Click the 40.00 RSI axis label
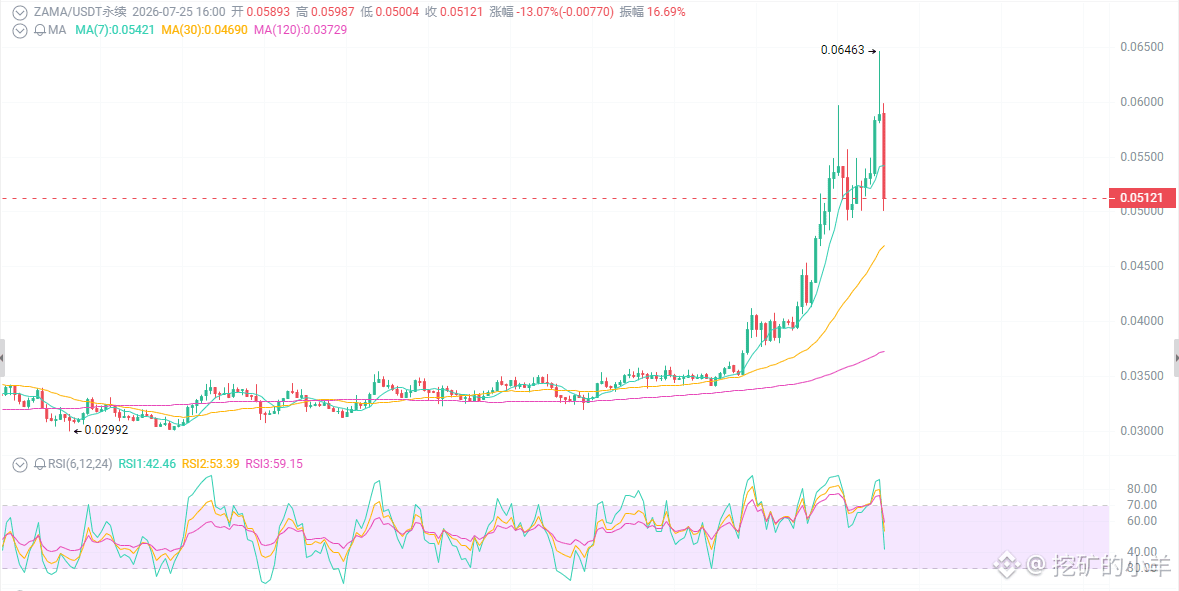Viewport: 1179px width, 591px height. 1141,552
